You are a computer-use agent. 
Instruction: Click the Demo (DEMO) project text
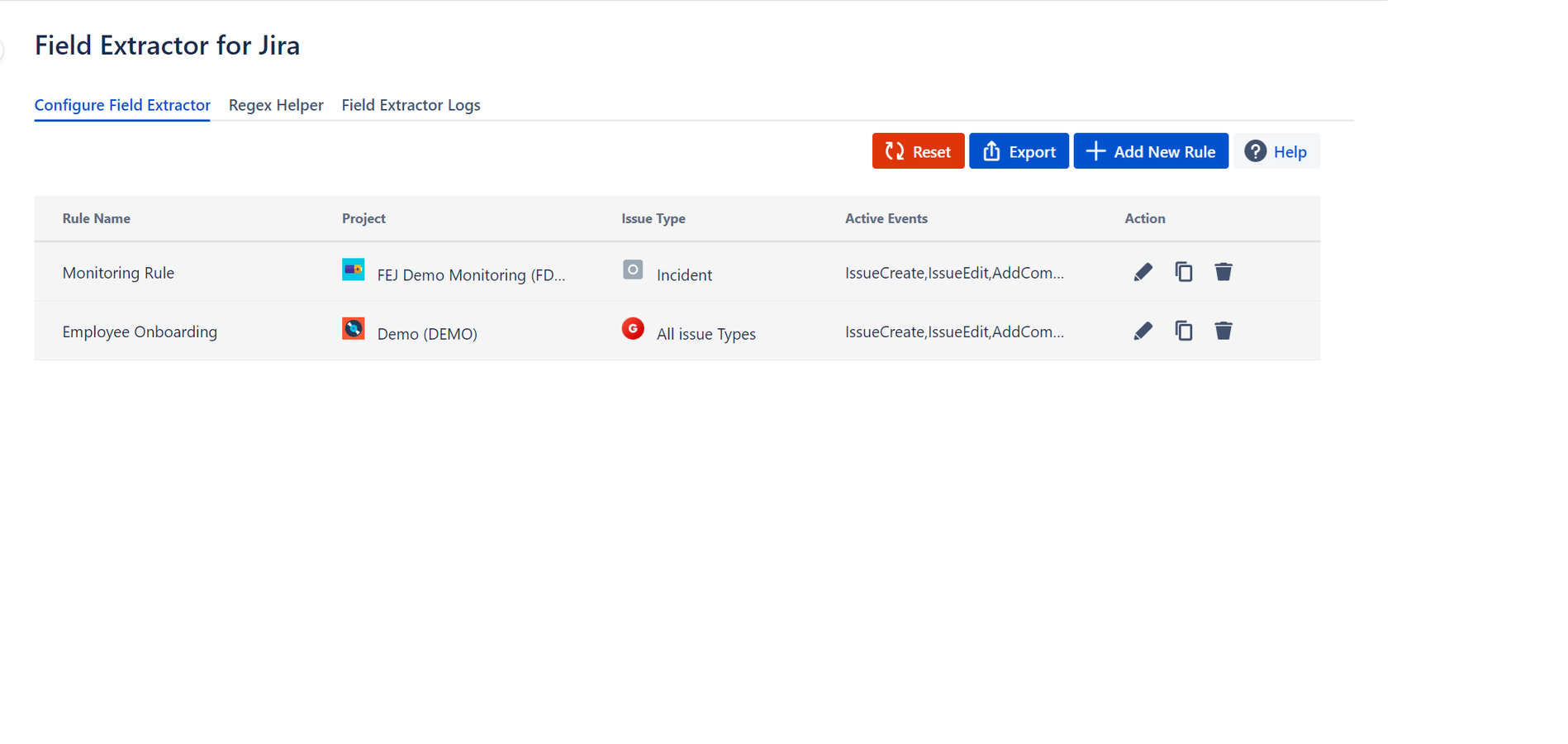(427, 334)
